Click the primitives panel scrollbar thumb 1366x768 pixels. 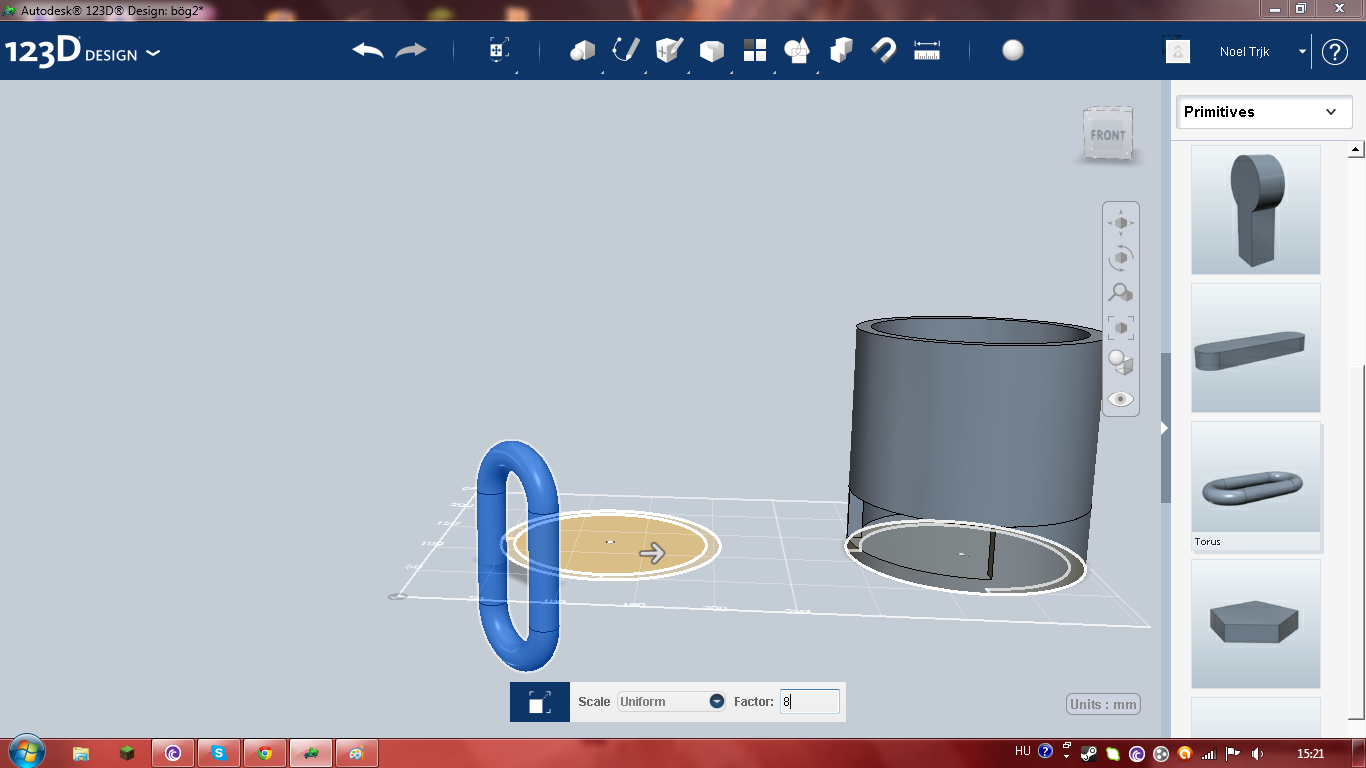coord(1357,543)
